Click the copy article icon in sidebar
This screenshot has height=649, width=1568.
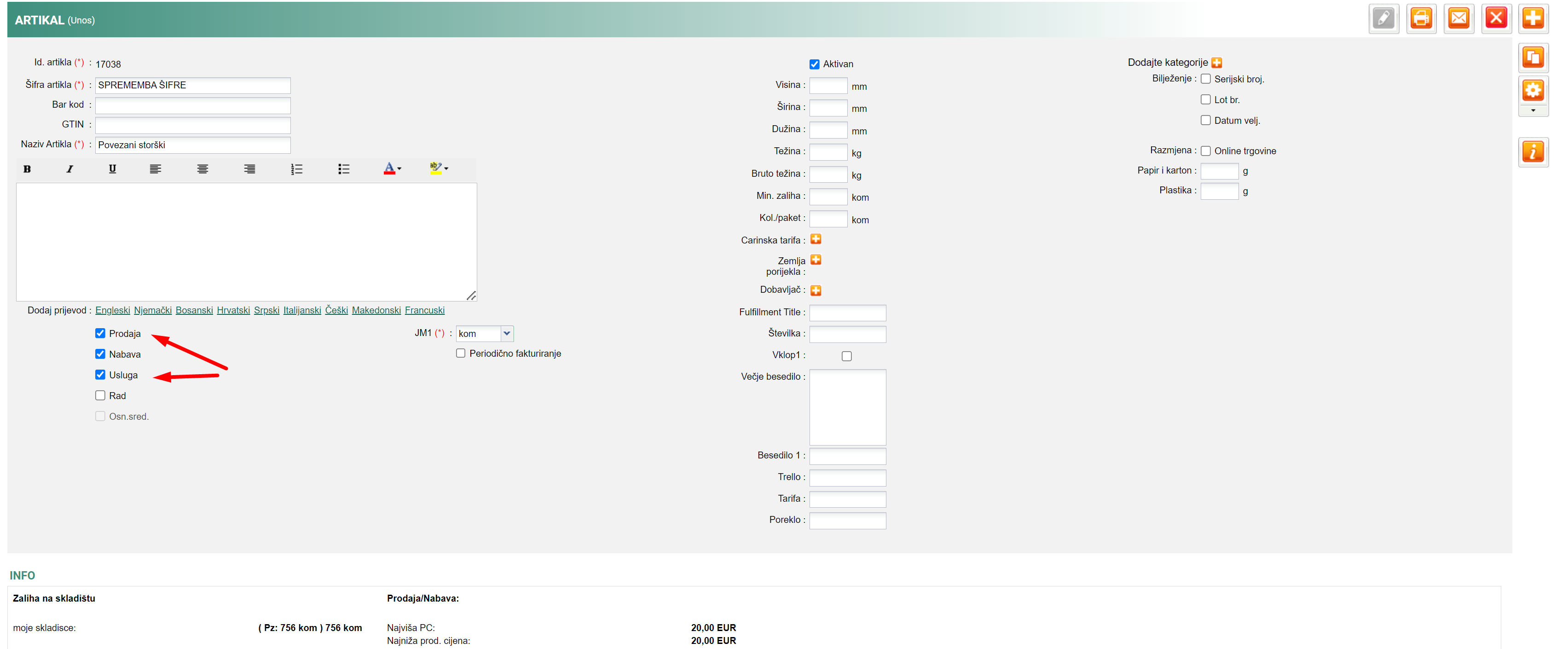tap(1533, 58)
